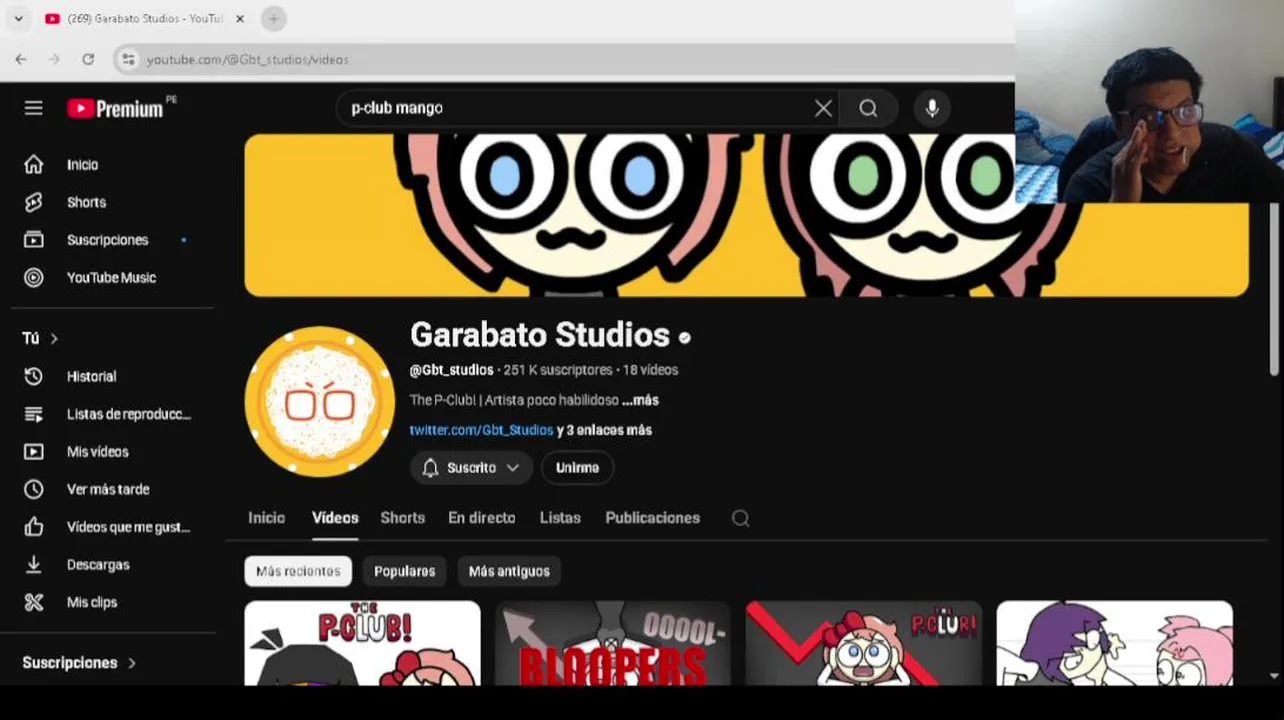The width and height of the screenshot is (1284, 720).
Task: Open Suscrito notification dropdown
Action: [471, 467]
